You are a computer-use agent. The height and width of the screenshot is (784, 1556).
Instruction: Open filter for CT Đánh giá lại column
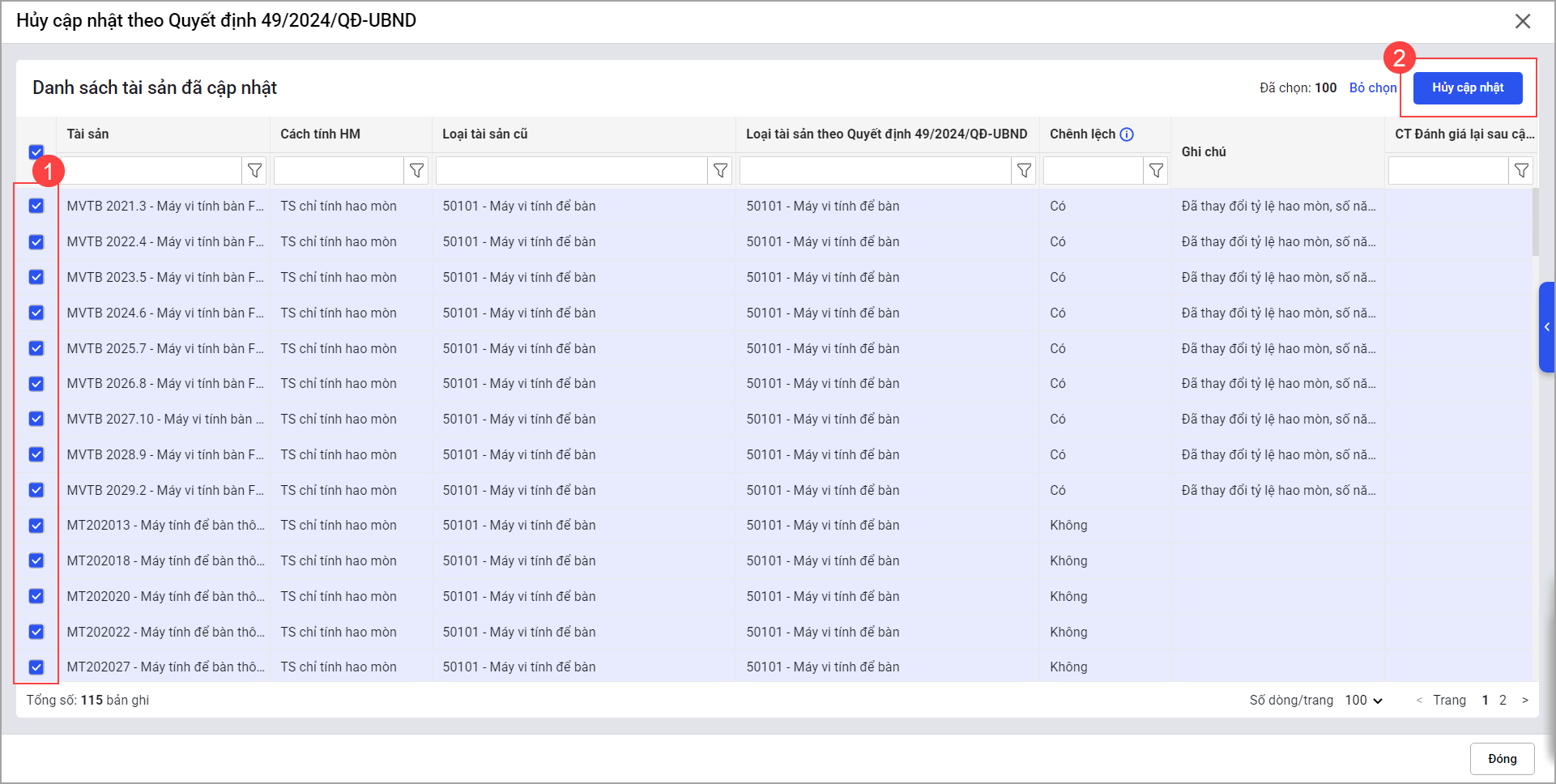point(1521,171)
